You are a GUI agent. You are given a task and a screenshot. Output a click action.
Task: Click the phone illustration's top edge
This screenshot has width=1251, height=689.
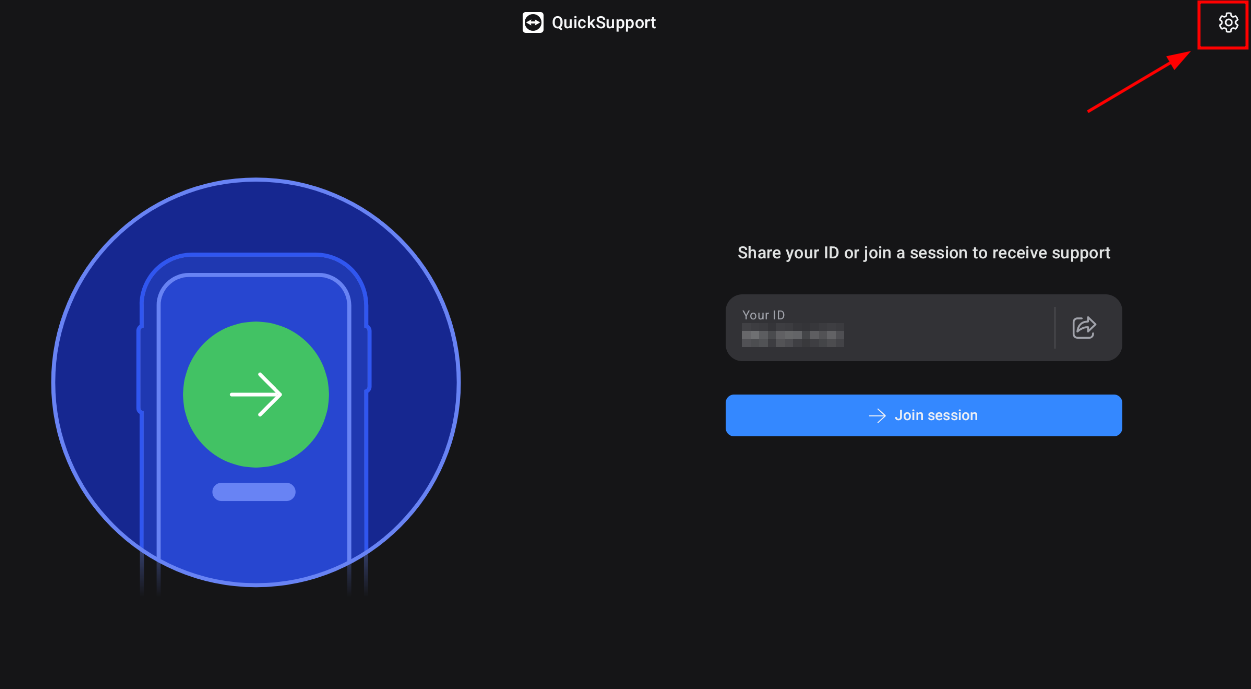pos(254,258)
